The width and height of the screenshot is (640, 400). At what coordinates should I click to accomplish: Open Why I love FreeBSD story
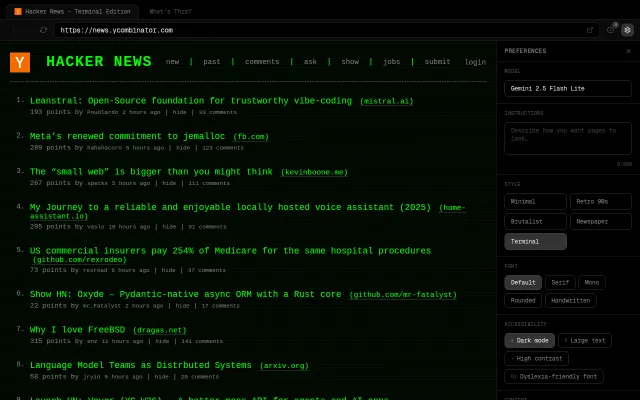(x=77, y=330)
